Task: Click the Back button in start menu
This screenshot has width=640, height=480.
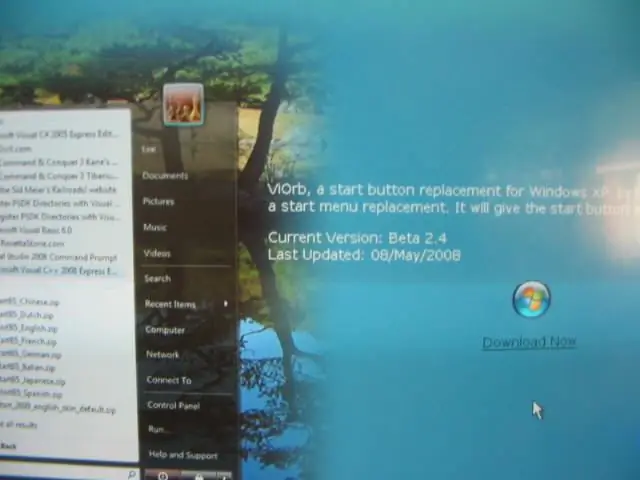Action: click(8, 446)
